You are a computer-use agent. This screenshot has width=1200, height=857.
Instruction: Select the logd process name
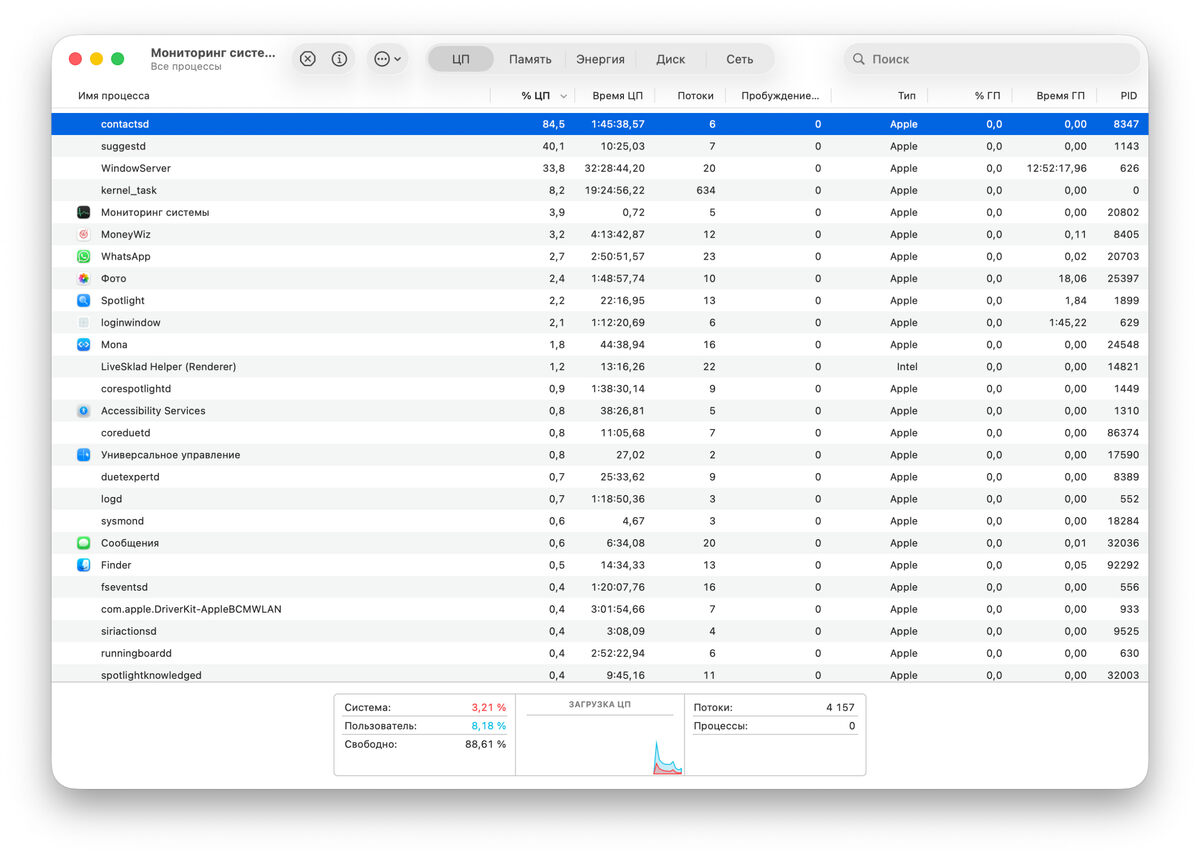[x=112, y=499]
